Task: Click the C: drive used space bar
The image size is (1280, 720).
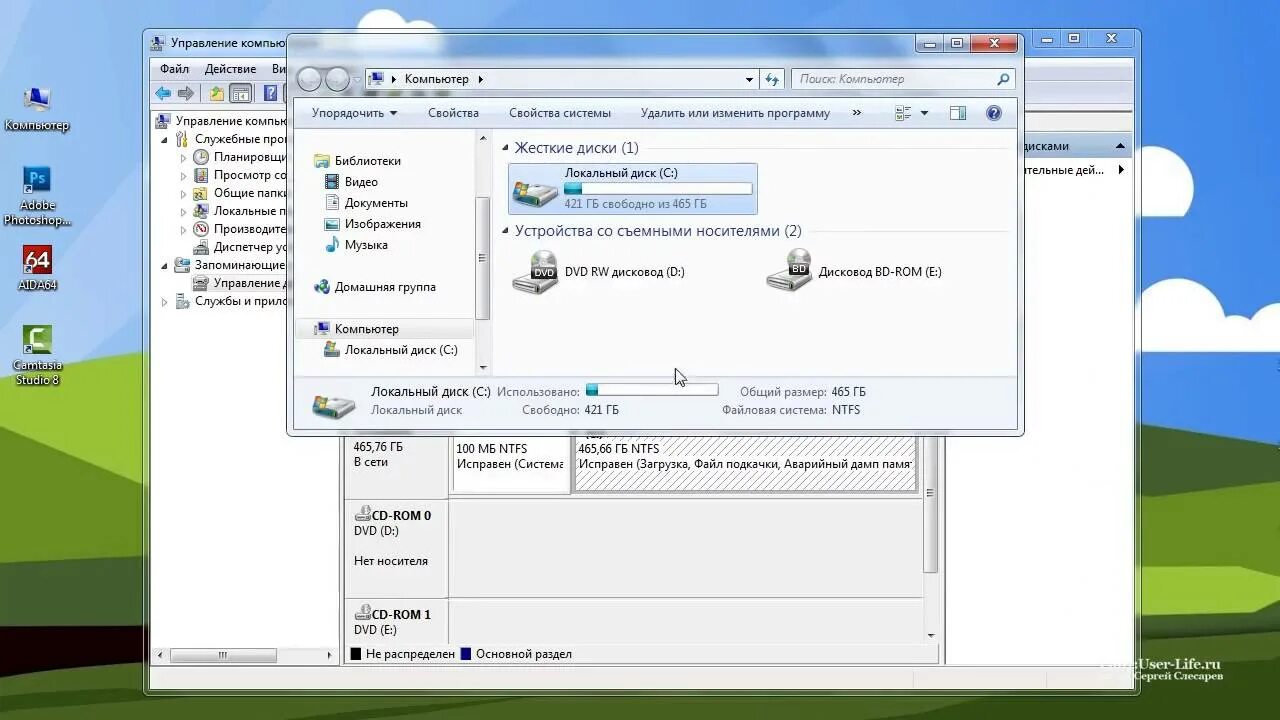Action: [658, 188]
